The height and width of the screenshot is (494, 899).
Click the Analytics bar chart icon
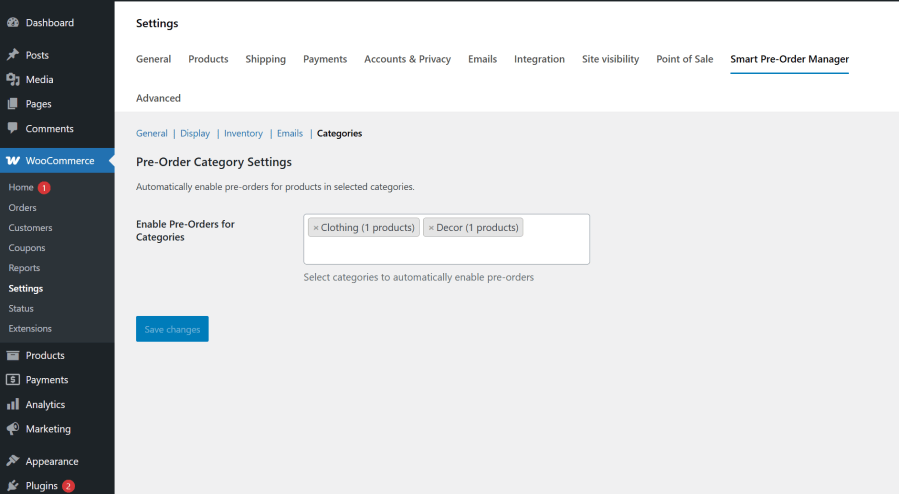coord(13,404)
